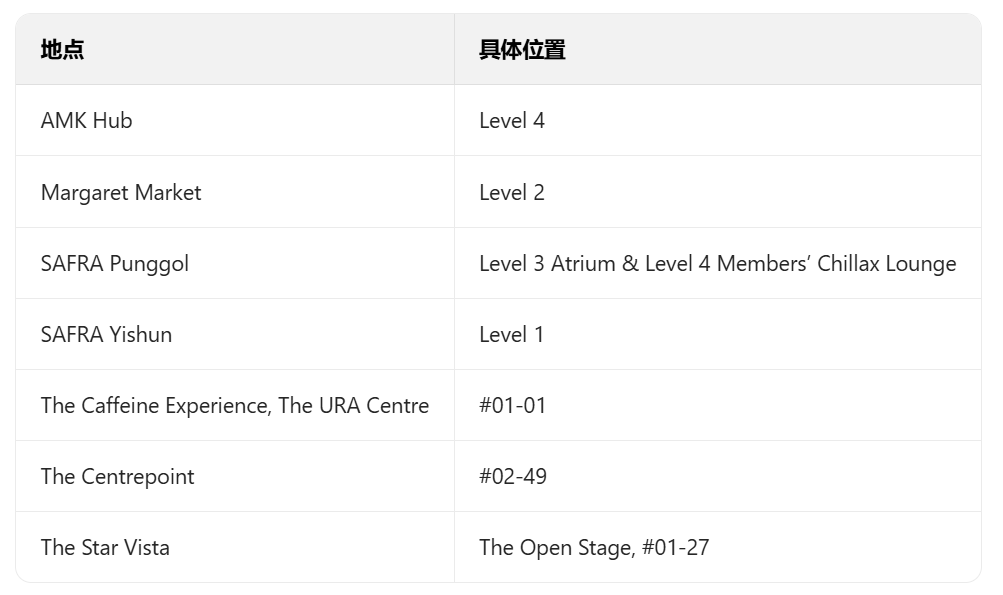Click the Level 2 cell
Screen dimensions: 1003x595
click(512, 193)
